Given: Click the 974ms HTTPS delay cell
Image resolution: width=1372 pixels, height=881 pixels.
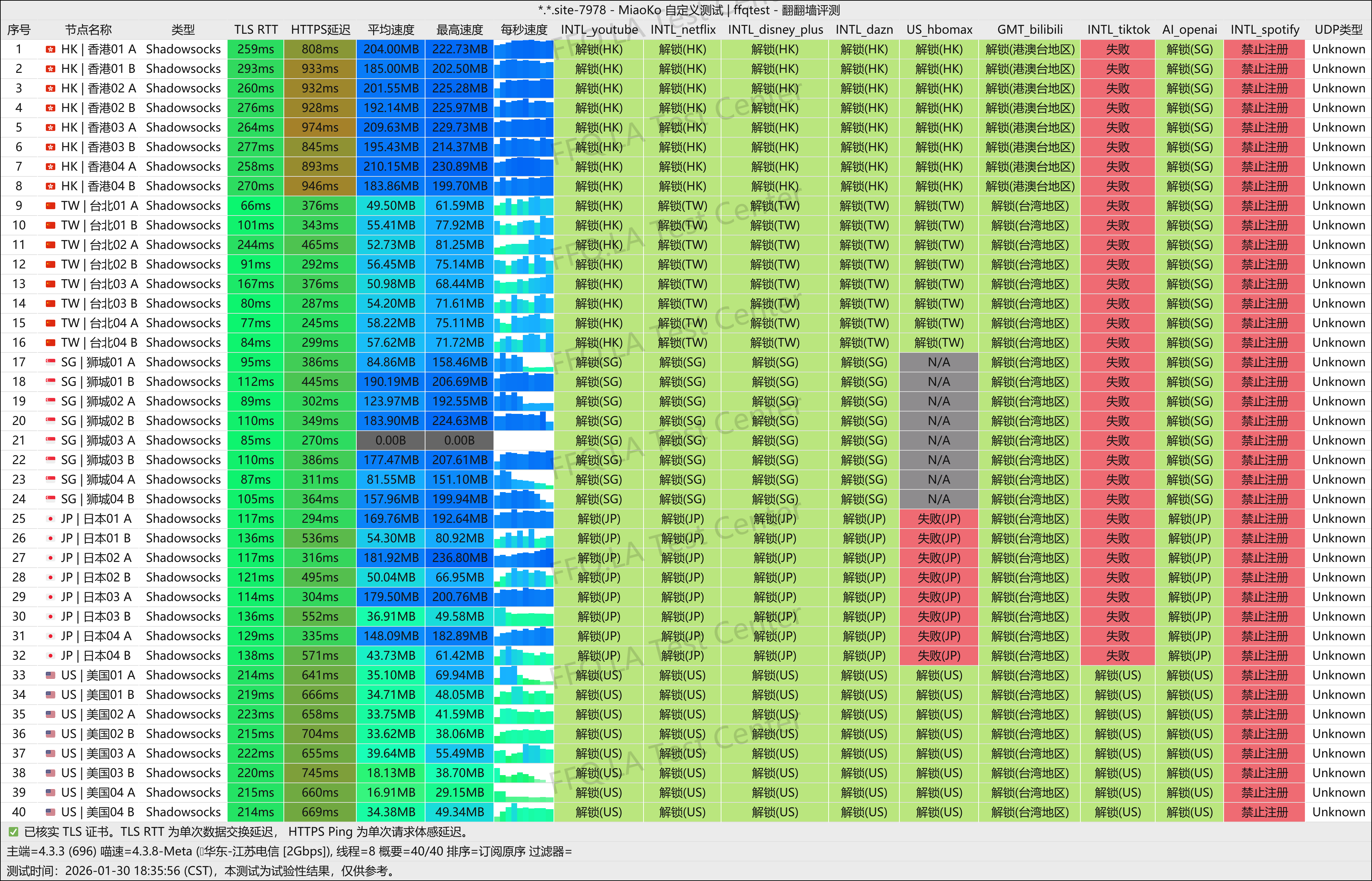Looking at the screenshot, I should [320, 127].
